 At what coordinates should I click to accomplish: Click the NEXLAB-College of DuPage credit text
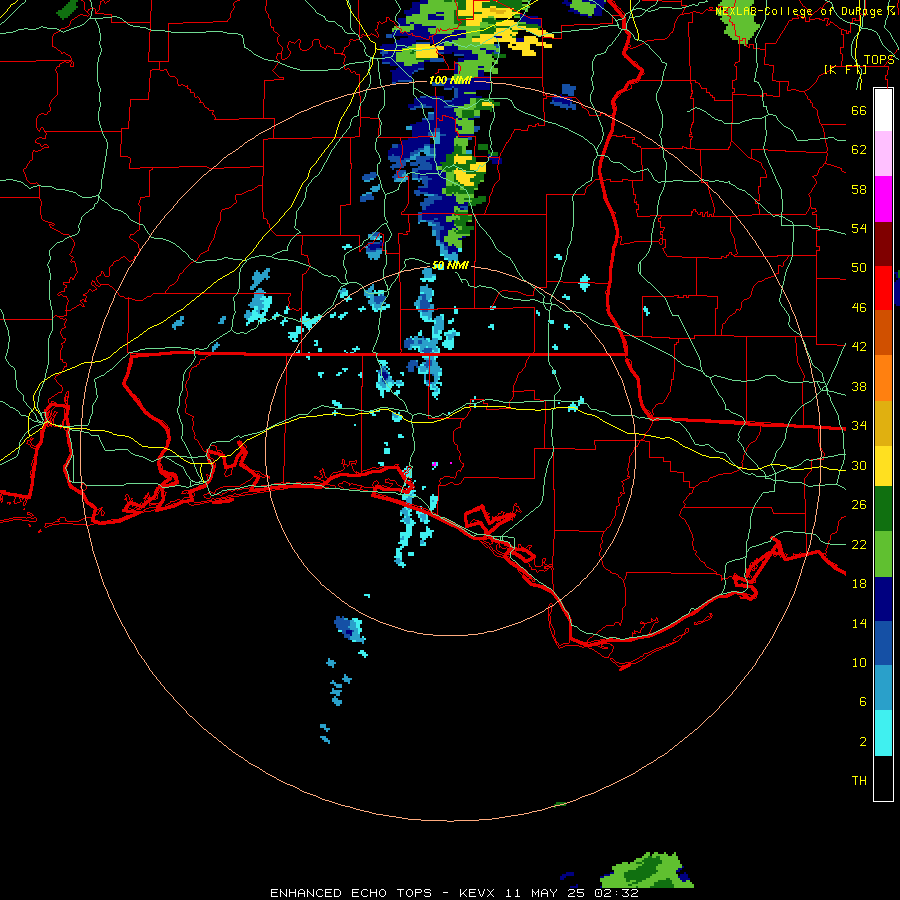coord(805,11)
